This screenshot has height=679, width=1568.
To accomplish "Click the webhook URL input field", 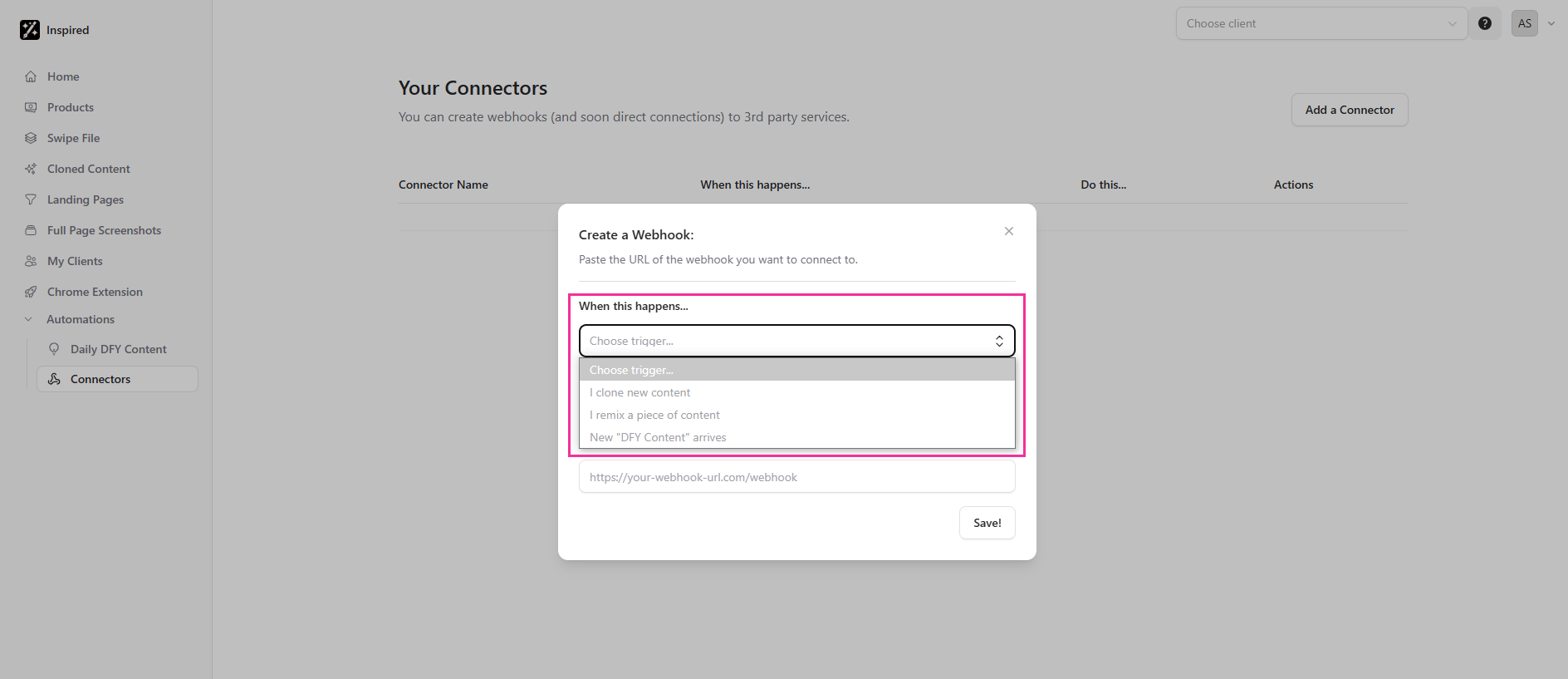I will [797, 477].
